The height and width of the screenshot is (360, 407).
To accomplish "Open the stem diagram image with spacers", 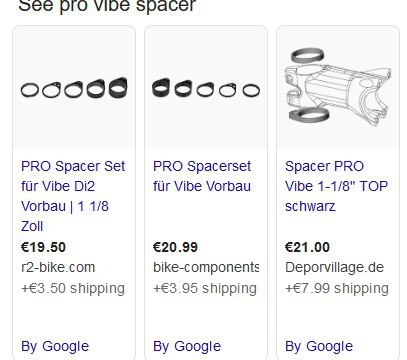I will click(338, 87).
